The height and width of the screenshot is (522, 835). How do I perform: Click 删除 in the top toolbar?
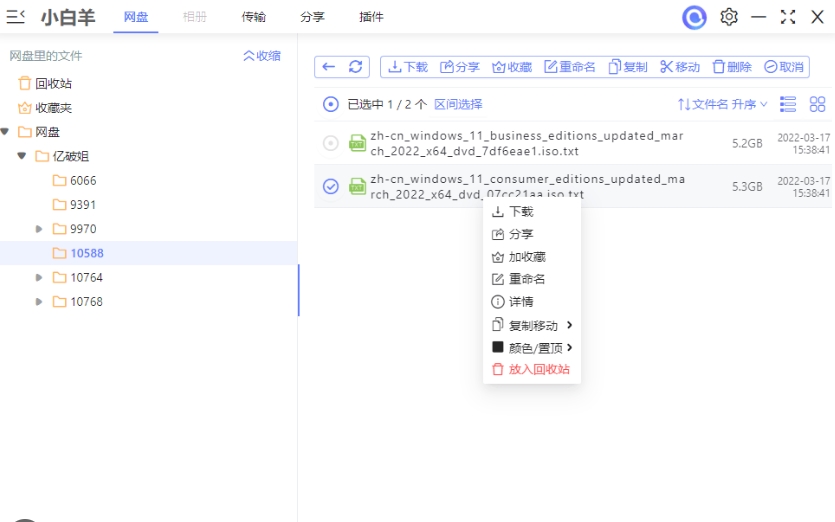click(732, 67)
